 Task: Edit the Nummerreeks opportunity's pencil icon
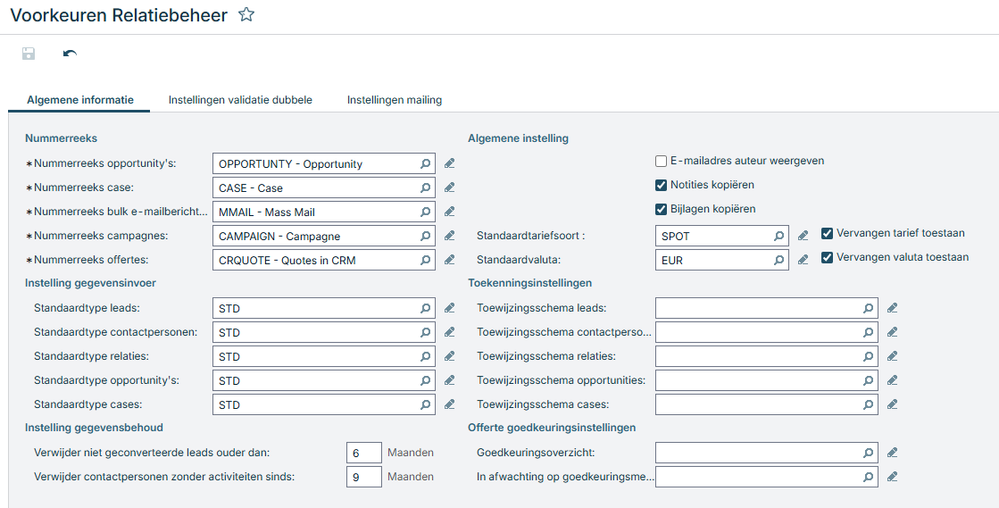(450, 163)
